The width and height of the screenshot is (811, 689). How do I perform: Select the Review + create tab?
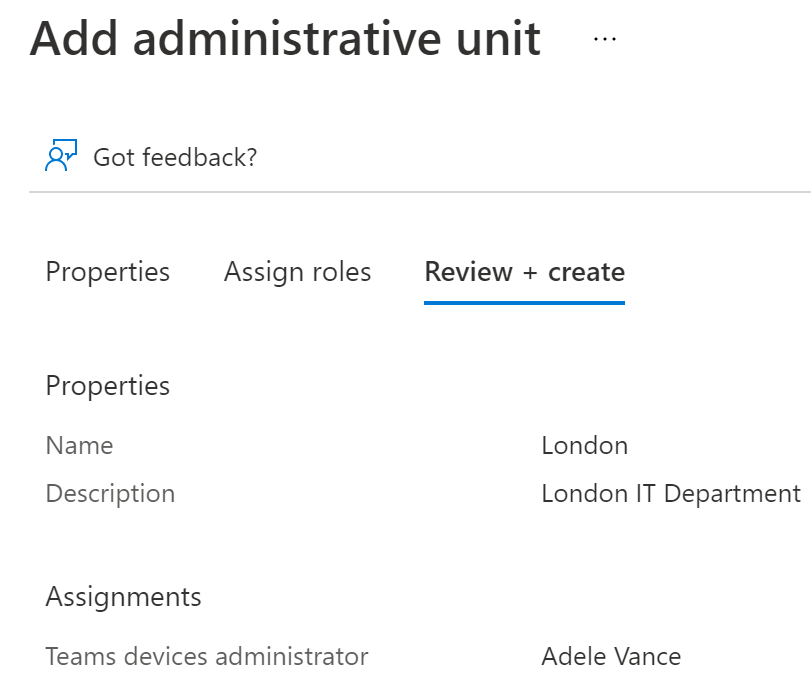click(x=524, y=272)
